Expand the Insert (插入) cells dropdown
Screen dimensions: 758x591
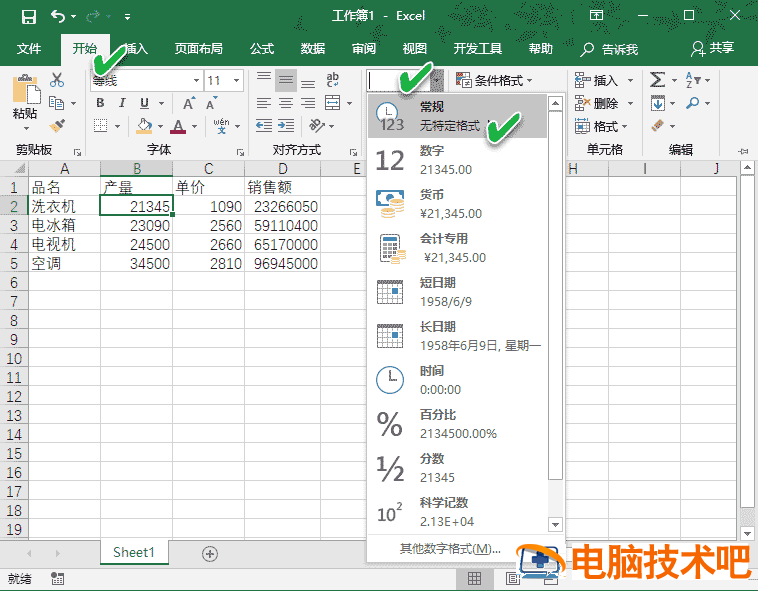click(630, 80)
